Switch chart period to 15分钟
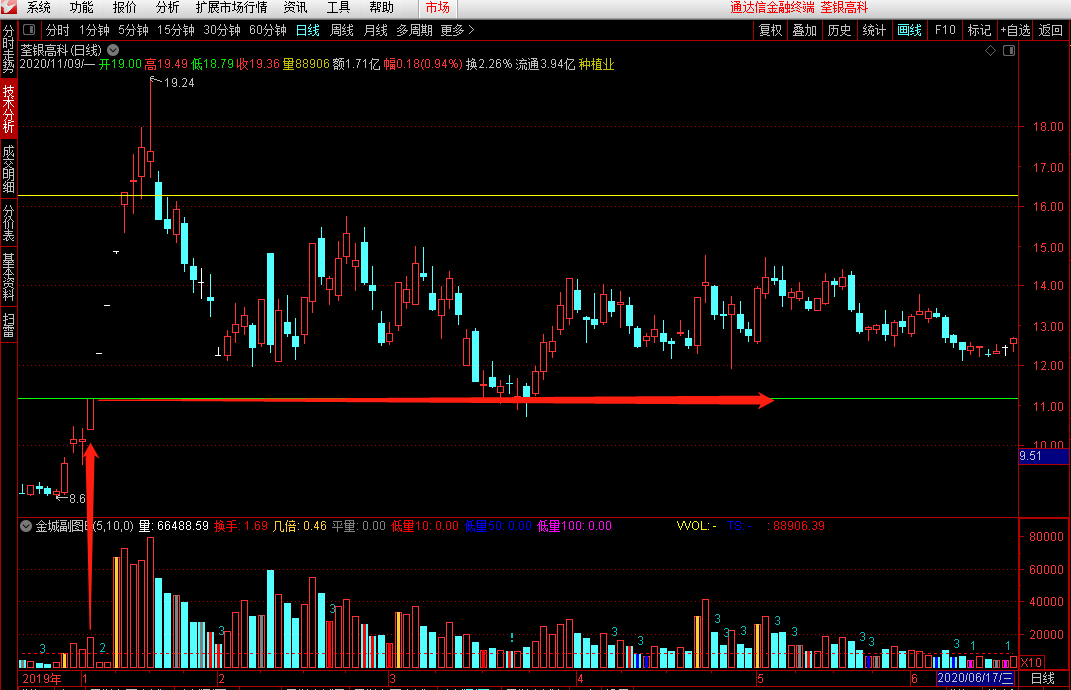This screenshot has width=1071, height=690. tap(176, 30)
